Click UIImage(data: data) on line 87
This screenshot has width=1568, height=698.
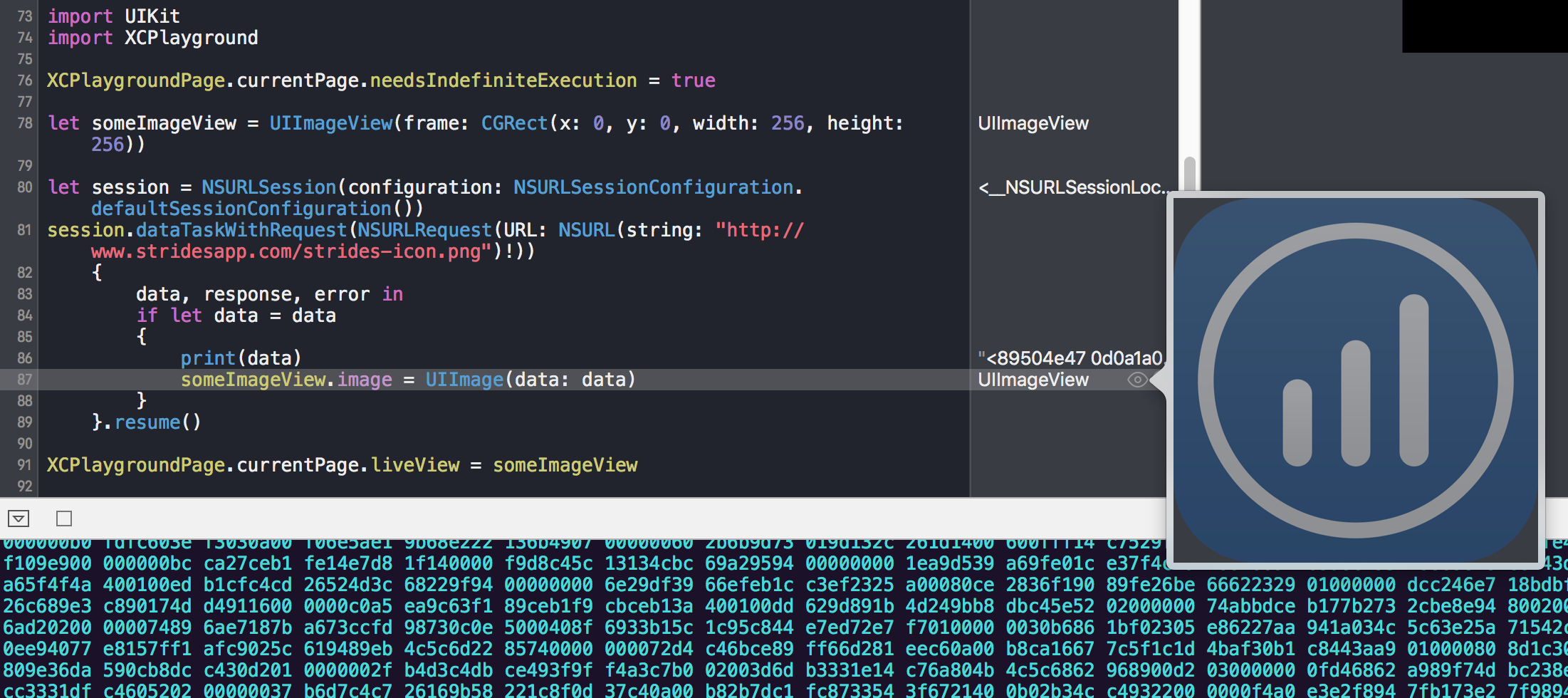pyautogui.click(x=530, y=380)
